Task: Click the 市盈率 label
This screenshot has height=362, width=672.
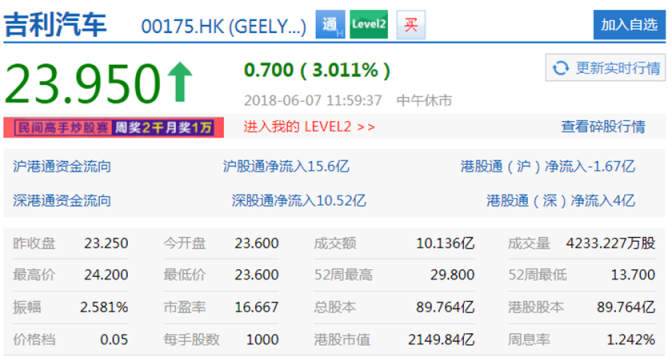Action: [184, 307]
